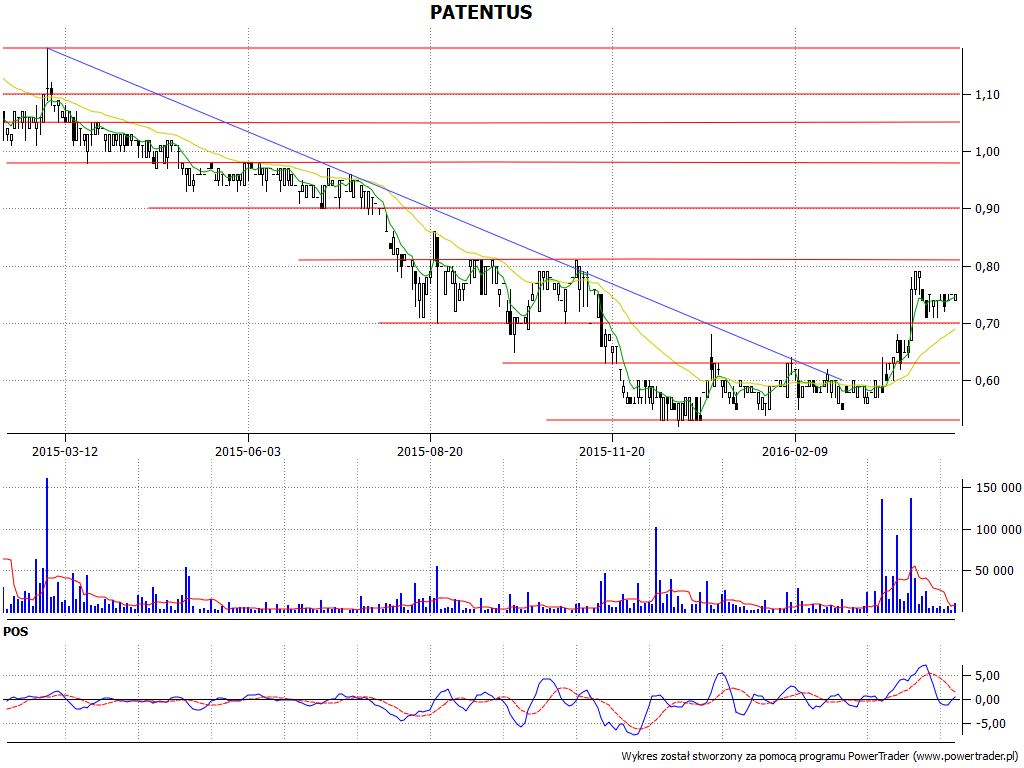Click the PATENTUS chart title
This screenshot has width=1024, height=768.
481,12
